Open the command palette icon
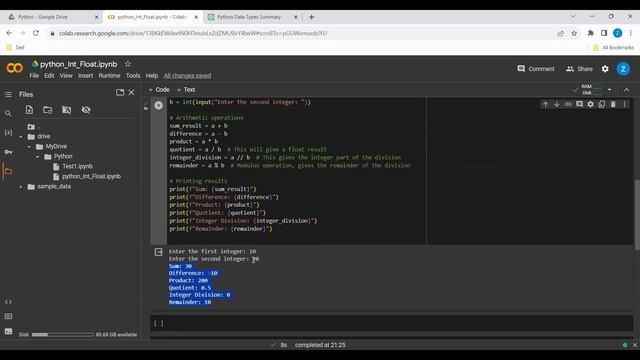 [x=8, y=316]
